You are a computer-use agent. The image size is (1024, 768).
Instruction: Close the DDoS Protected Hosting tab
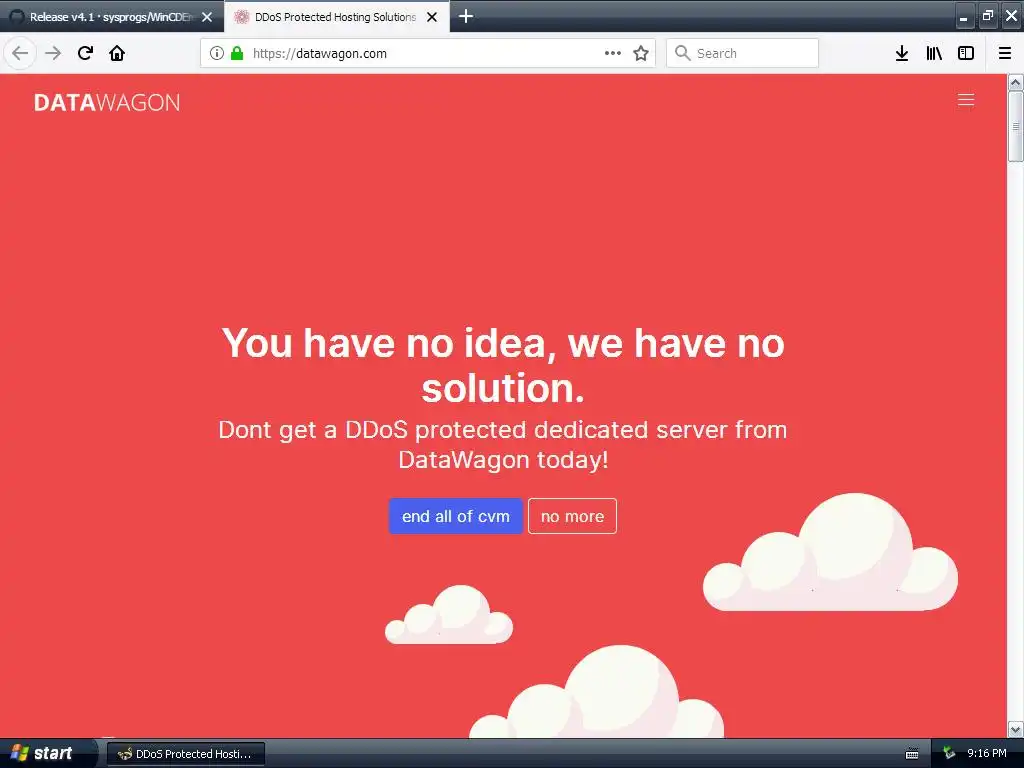pos(432,17)
